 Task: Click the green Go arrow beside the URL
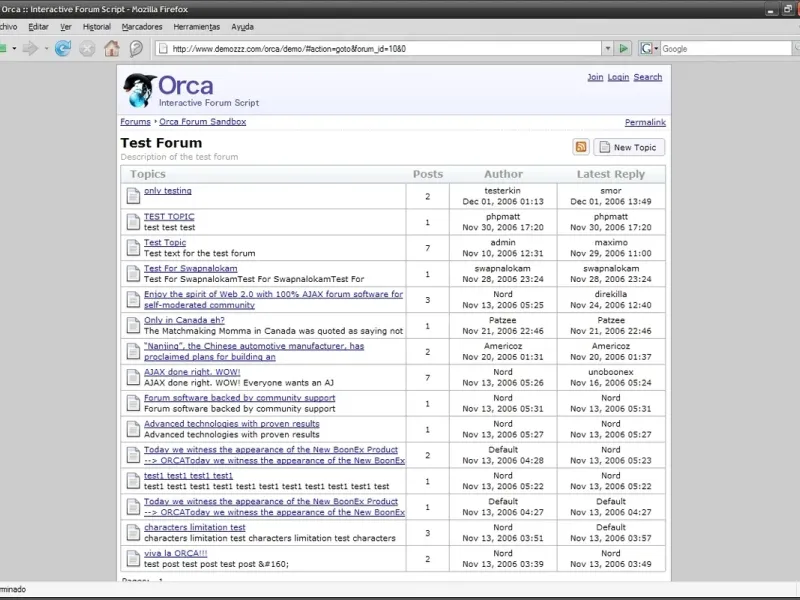coord(623,48)
